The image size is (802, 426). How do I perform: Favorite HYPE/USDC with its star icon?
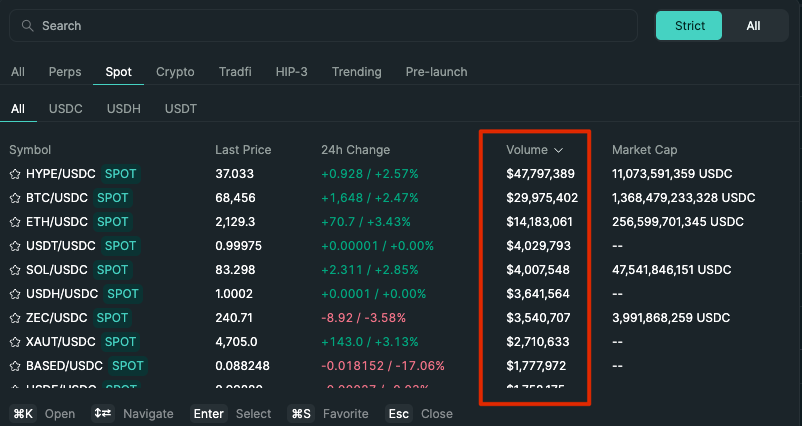(x=15, y=174)
